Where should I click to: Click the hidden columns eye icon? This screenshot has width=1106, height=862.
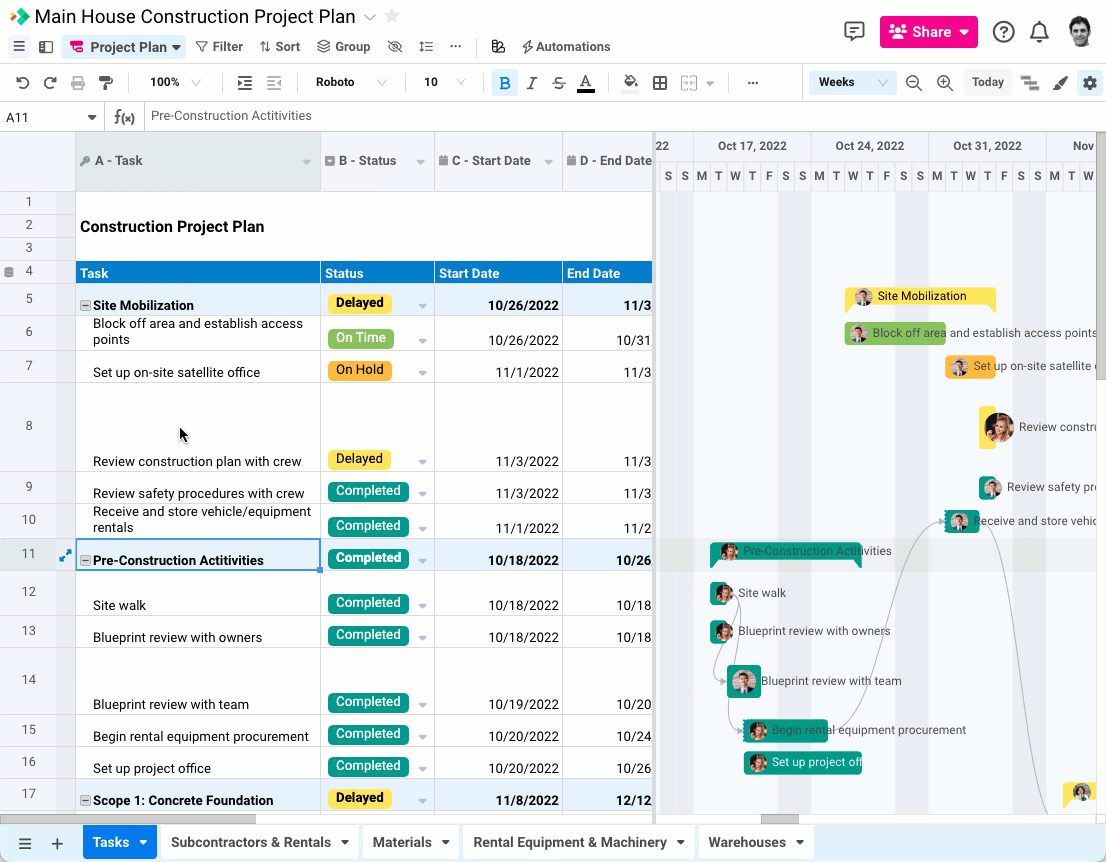395,47
